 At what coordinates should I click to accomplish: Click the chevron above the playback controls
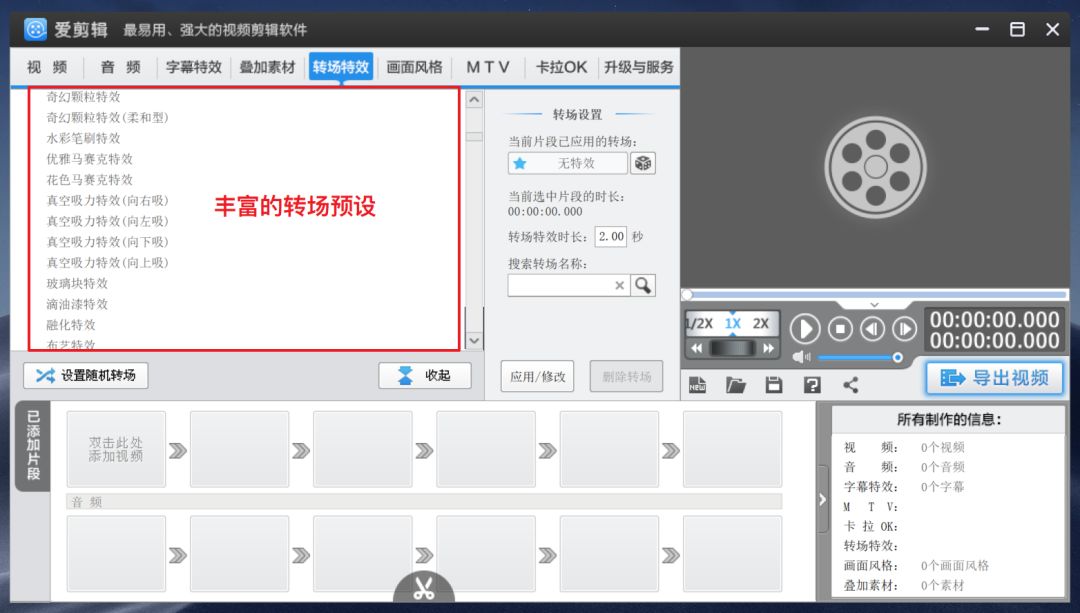[873, 306]
